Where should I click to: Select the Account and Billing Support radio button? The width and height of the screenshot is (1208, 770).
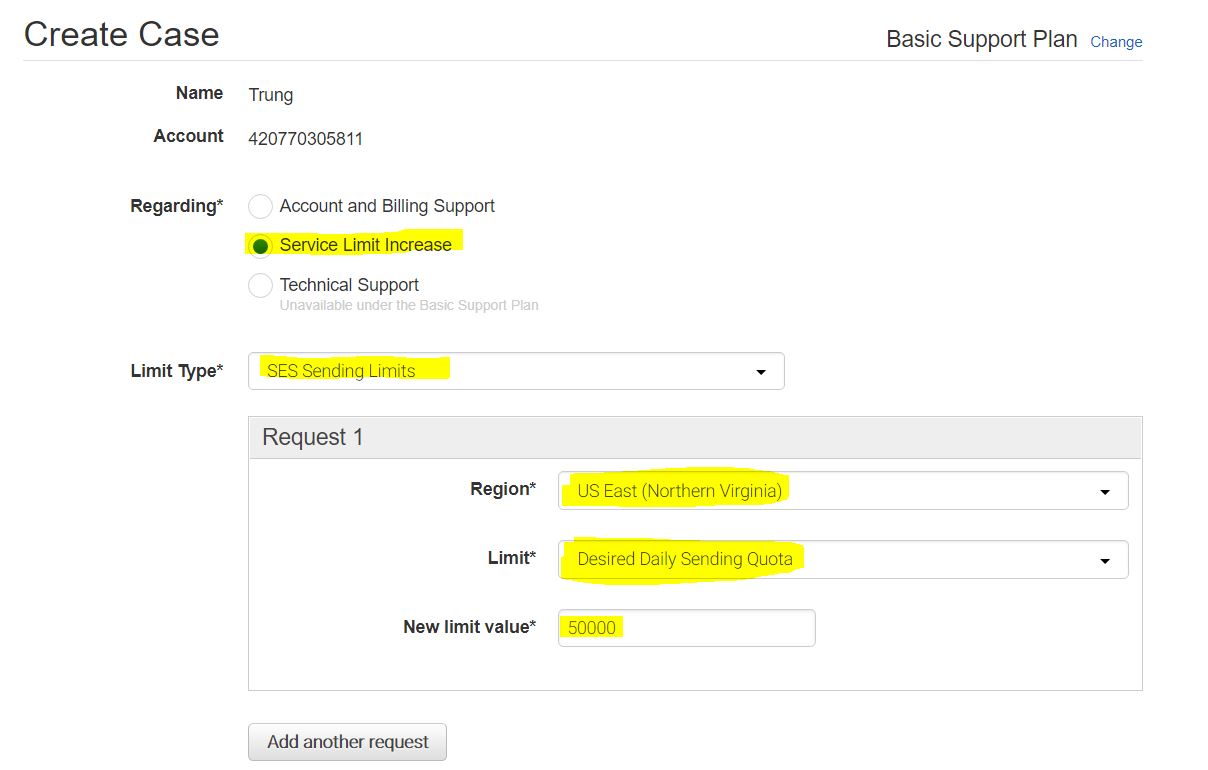(261, 207)
